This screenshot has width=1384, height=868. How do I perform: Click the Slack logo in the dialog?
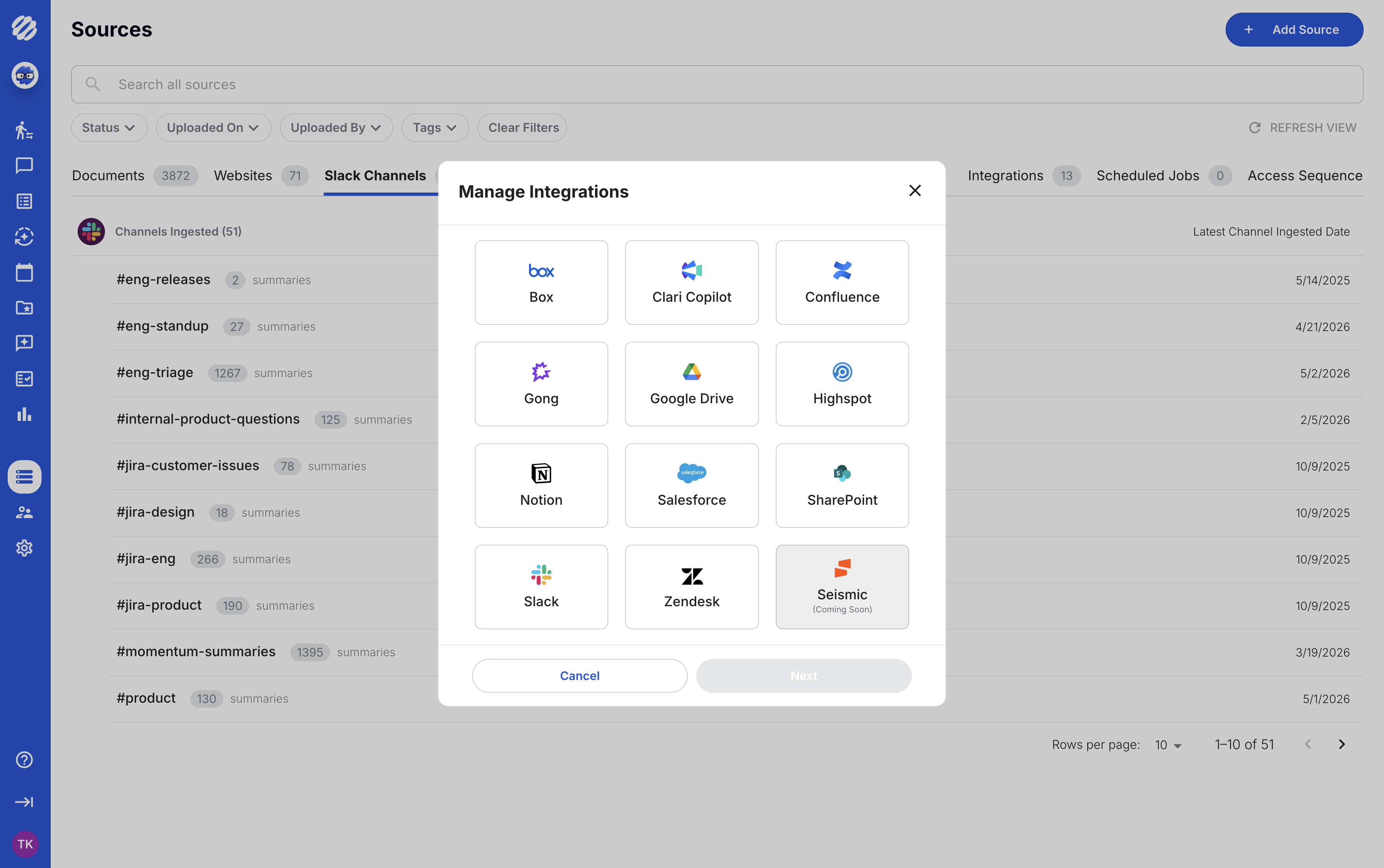coord(541,575)
